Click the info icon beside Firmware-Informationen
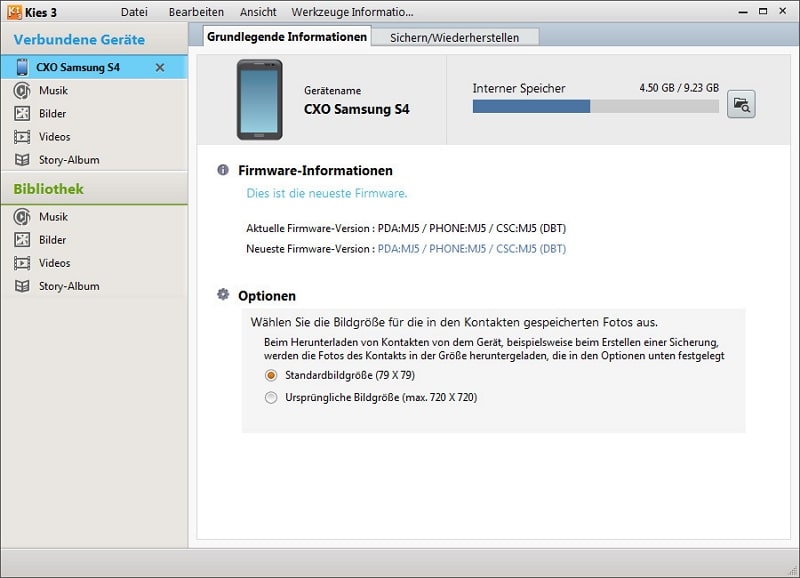This screenshot has height=578, width=800. (x=223, y=170)
